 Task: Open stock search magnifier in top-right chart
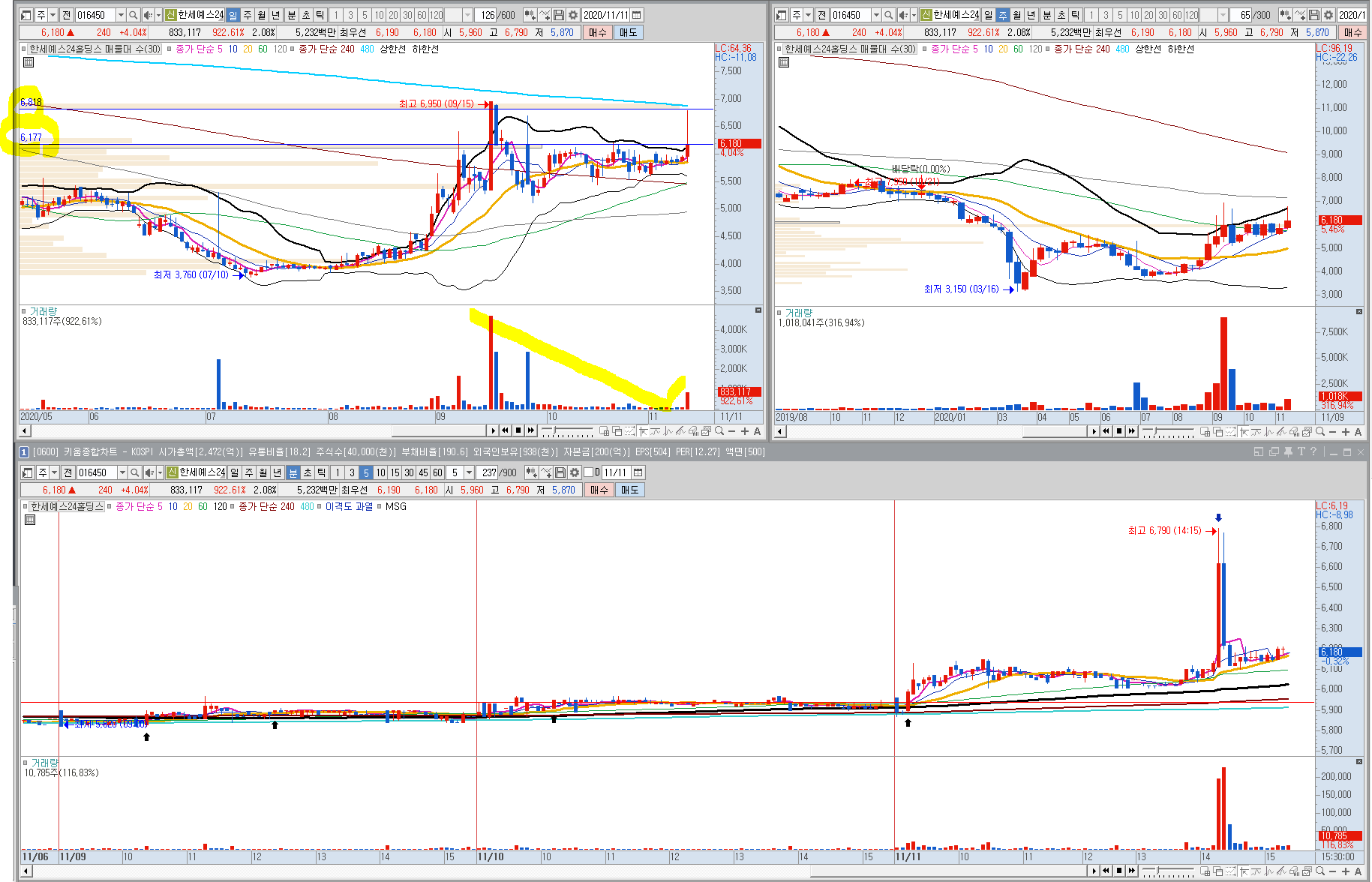point(888,15)
